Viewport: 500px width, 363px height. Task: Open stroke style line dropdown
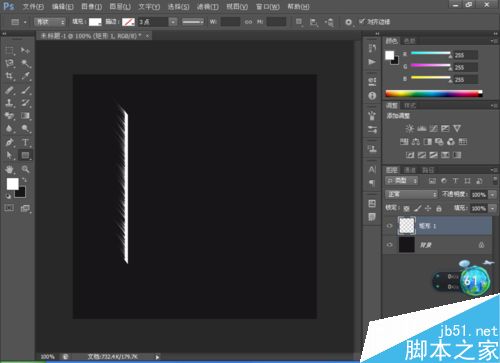pyautogui.click(x=193, y=22)
